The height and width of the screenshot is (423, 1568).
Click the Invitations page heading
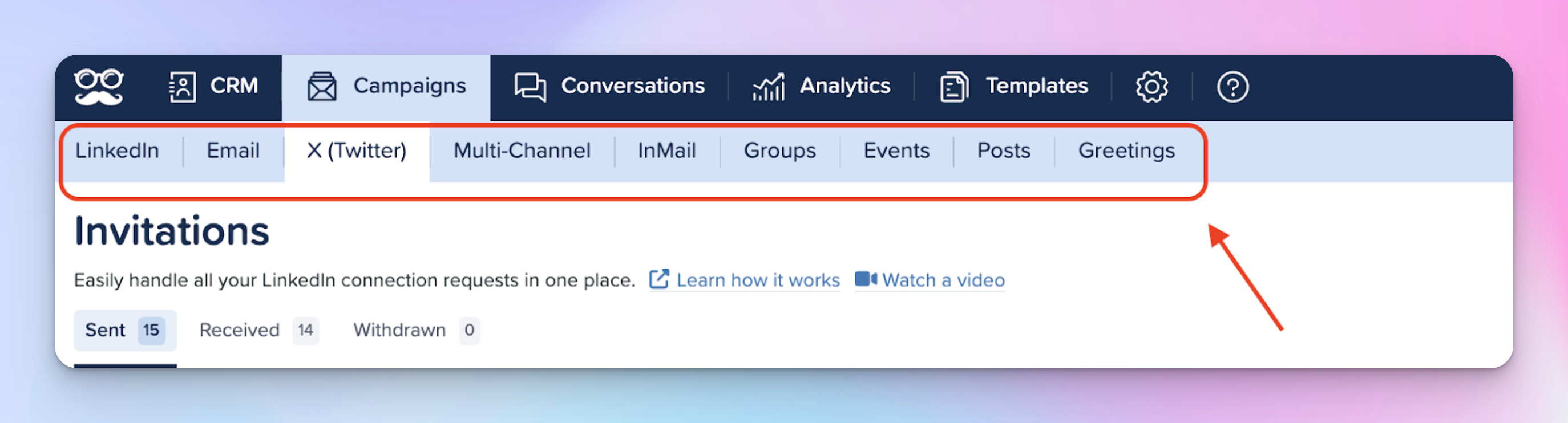(x=172, y=231)
